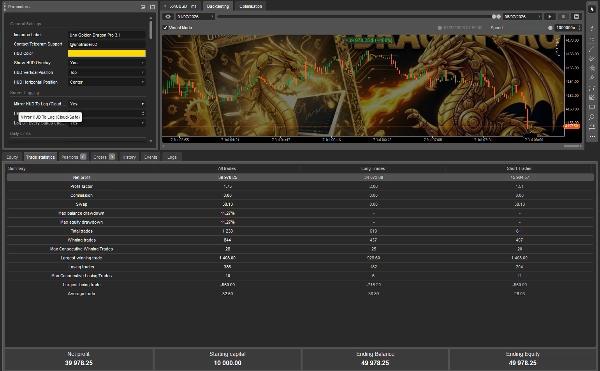
Task: Open the Logs tab
Action: pos(172,157)
